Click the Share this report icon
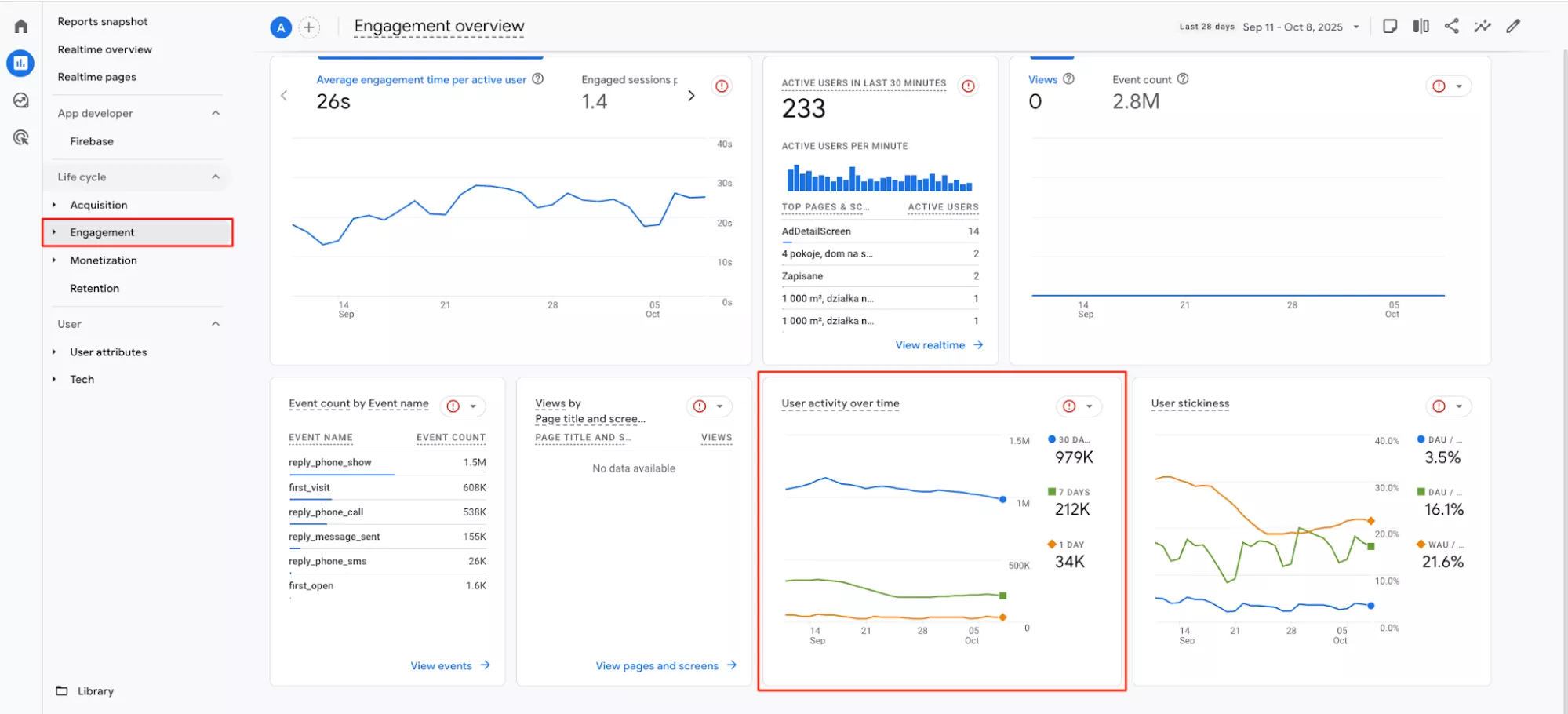 [x=1451, y=26]
